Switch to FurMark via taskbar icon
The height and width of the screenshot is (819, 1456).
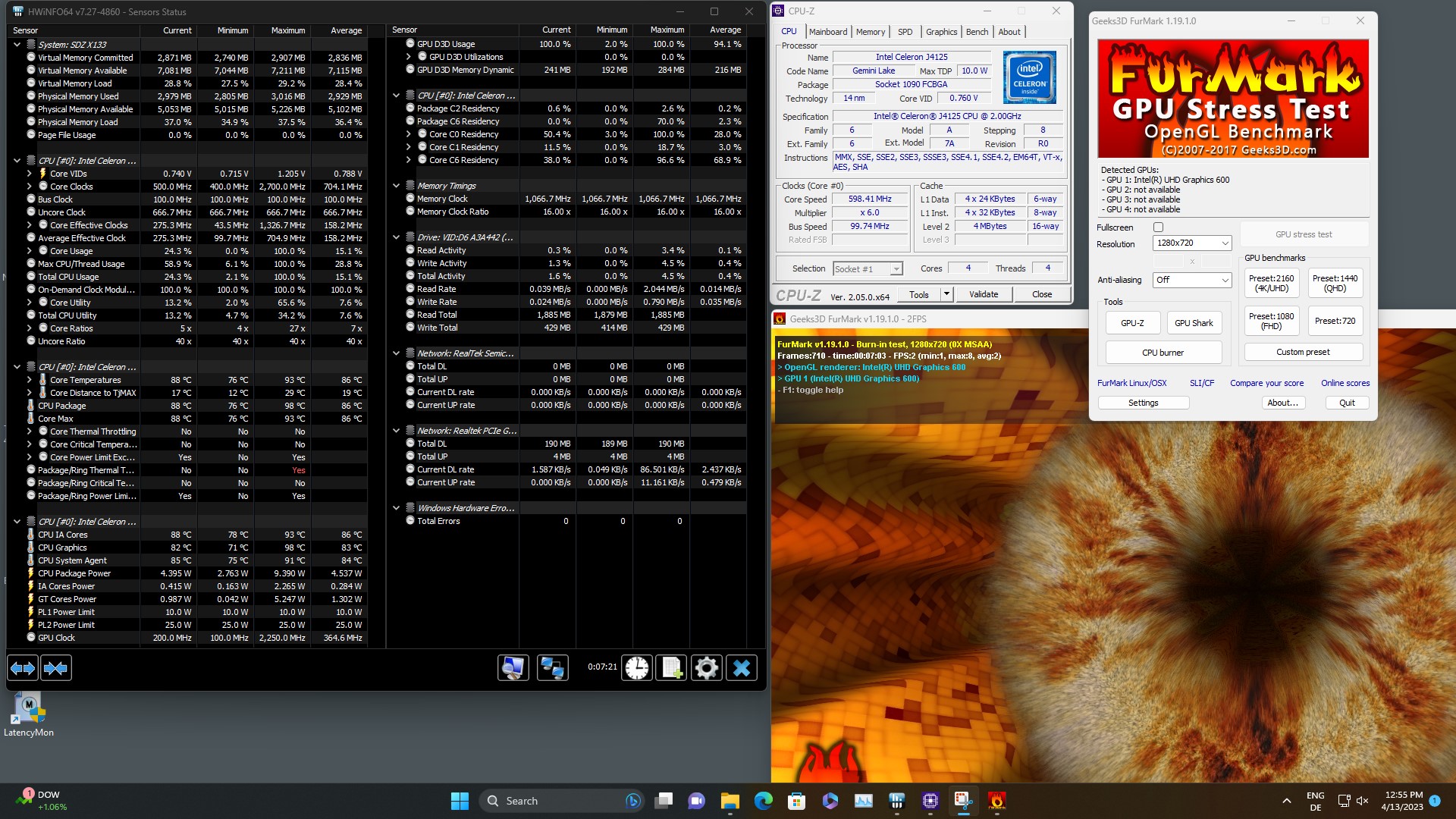tap(996, 801)
